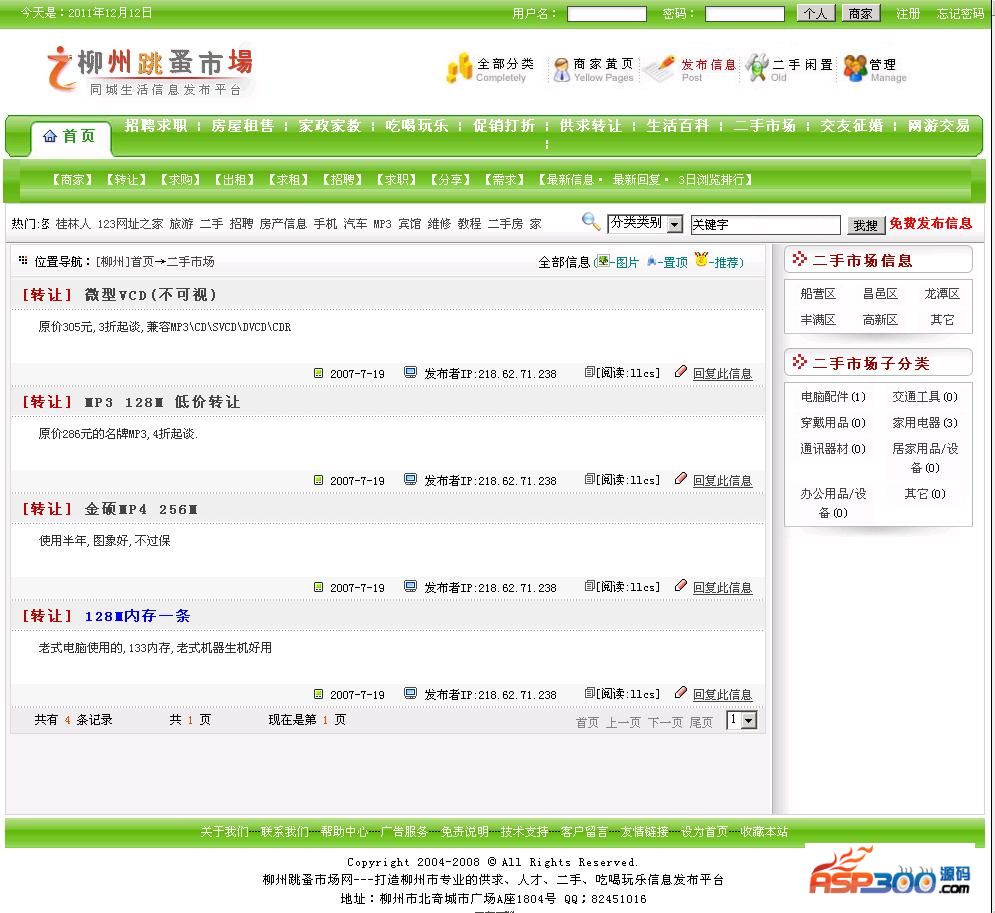Image resolution: width=995 pixels, height=913 pixels.
Task: Click the 我搜 search button
Action: (866, 225)
